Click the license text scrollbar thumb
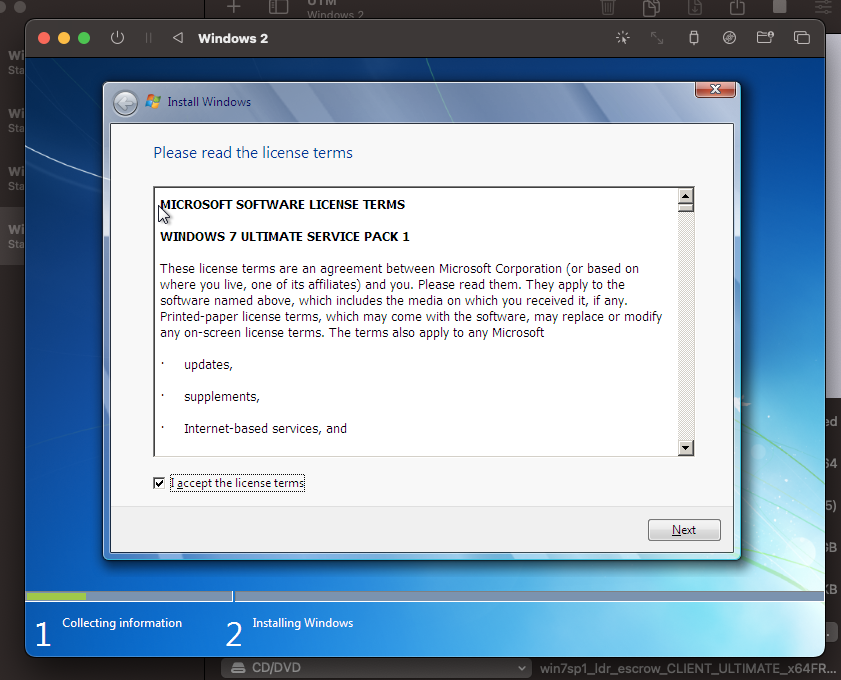Screen dimensions: 841x680 click(685, 208)
